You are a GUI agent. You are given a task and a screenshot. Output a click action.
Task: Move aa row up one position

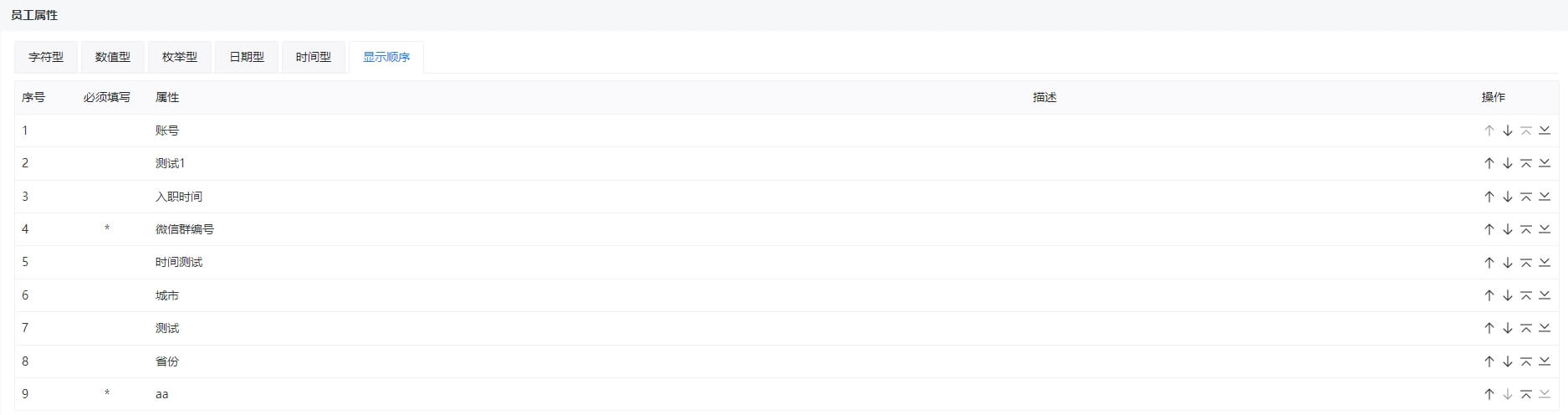click(x=1489, y=394)
